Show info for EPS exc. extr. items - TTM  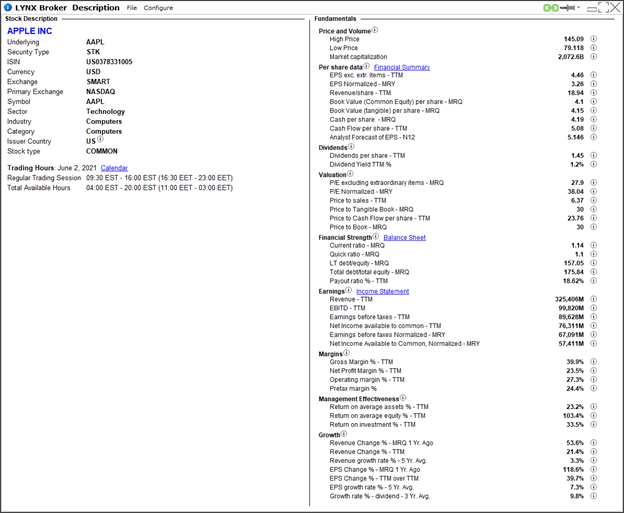(x=593, y=75)
